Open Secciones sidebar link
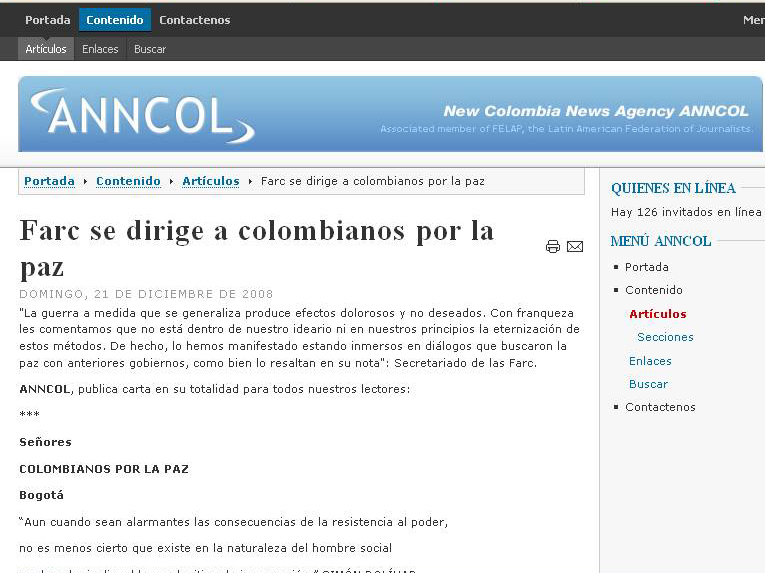Screen dimensions: 765x573 click(x=665, y=337)
